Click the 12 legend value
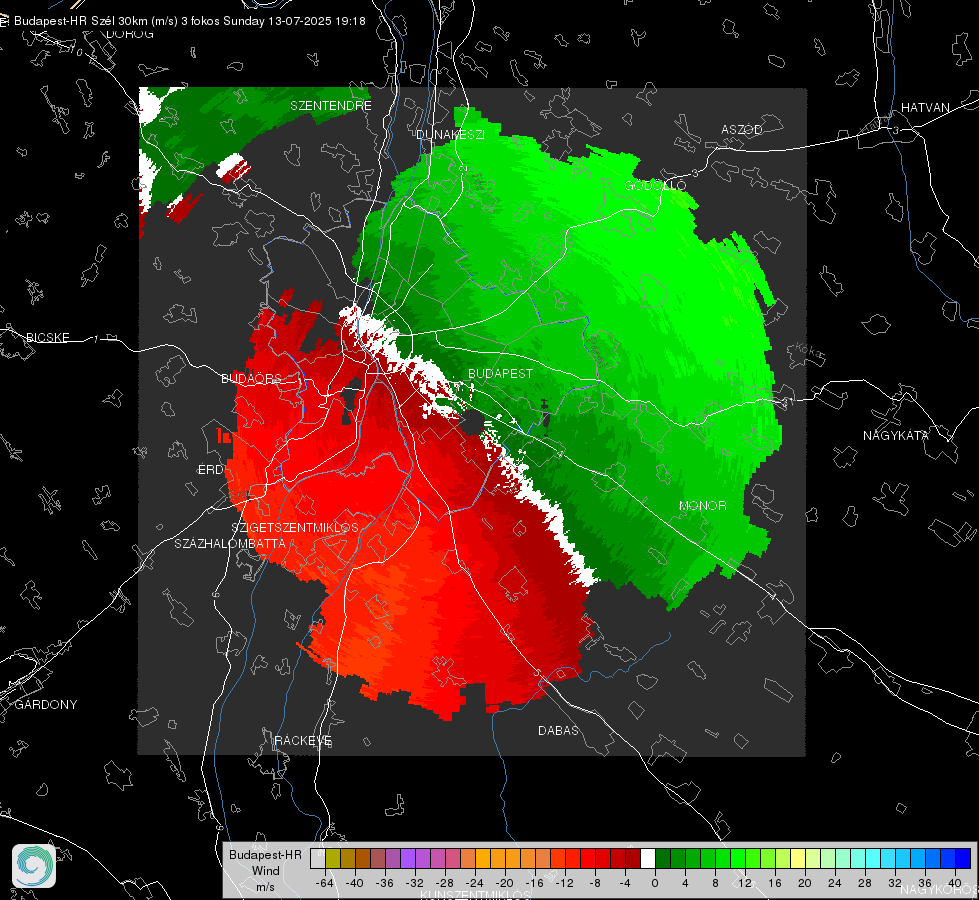 (745, 883)
